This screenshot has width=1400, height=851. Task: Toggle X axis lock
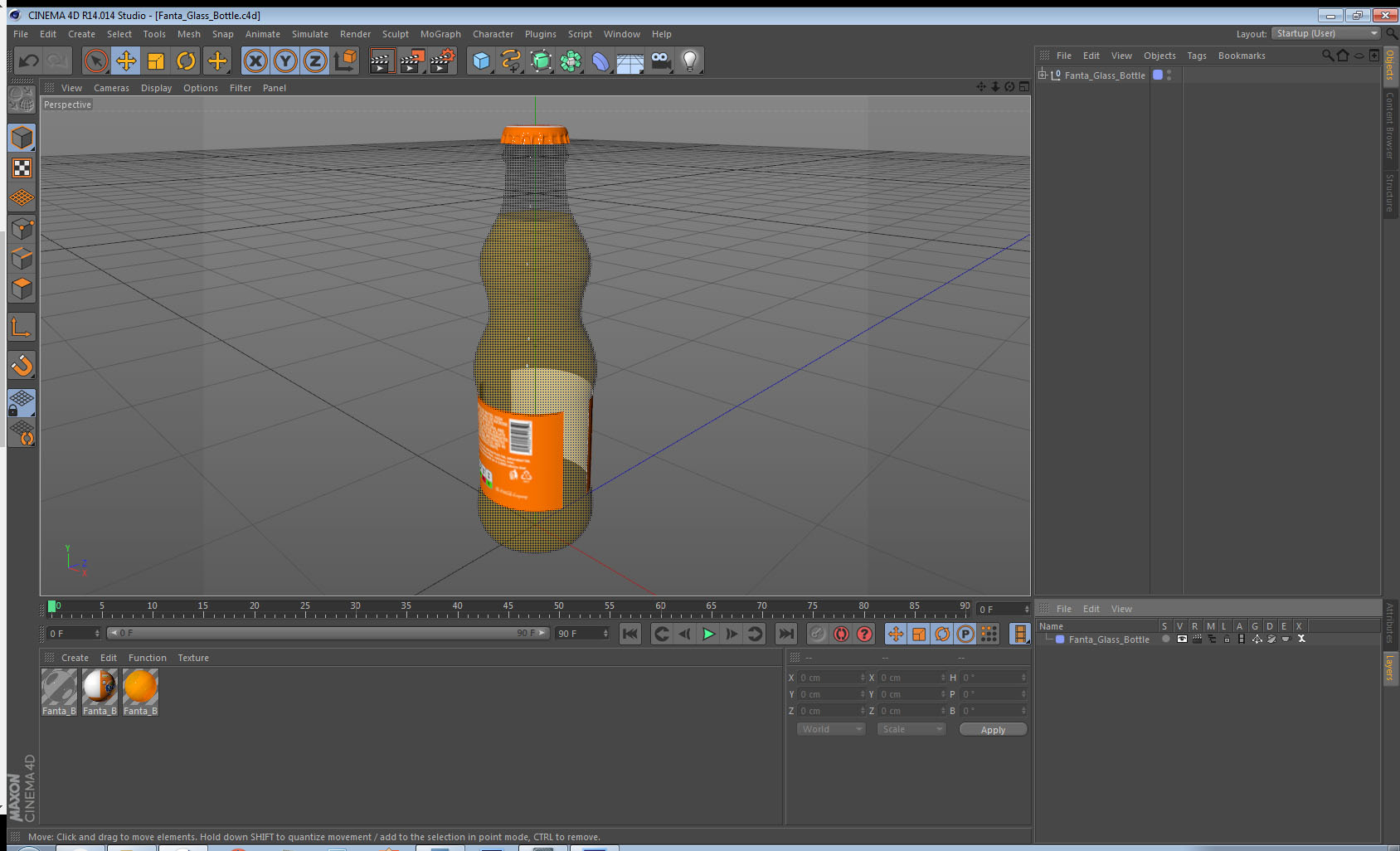pos(255,61)
